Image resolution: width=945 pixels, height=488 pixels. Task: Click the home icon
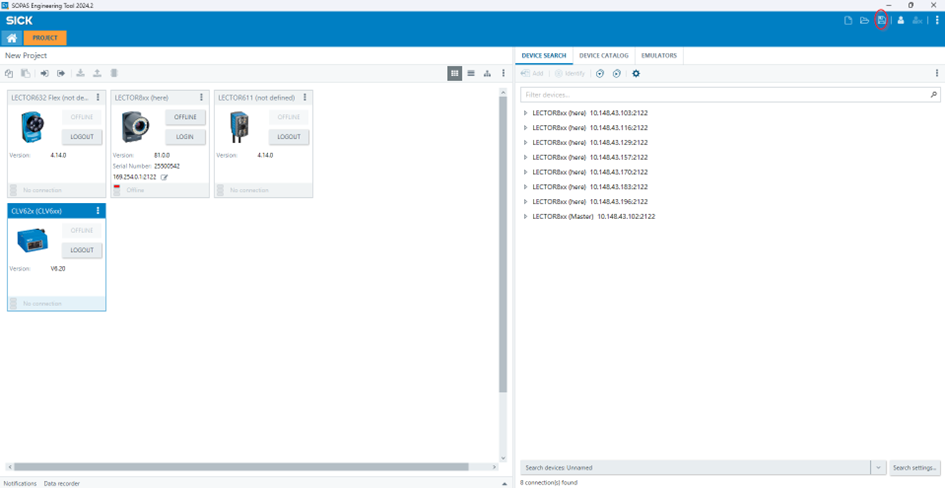[12, 38]
